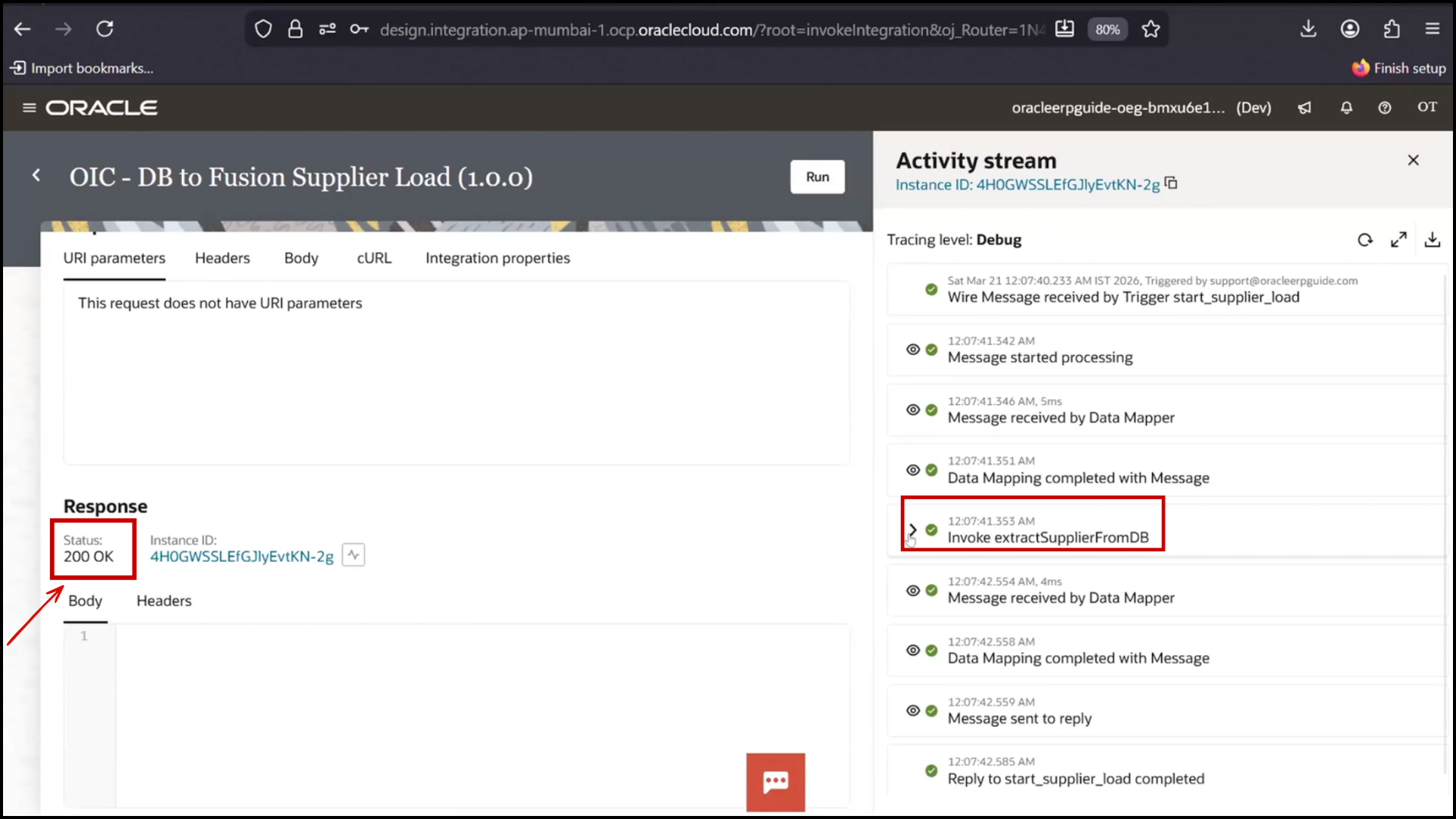The width and height of the screenshot is (1456, 819).
Task: Click the 80% zoom level badge
Action: 1107,30
